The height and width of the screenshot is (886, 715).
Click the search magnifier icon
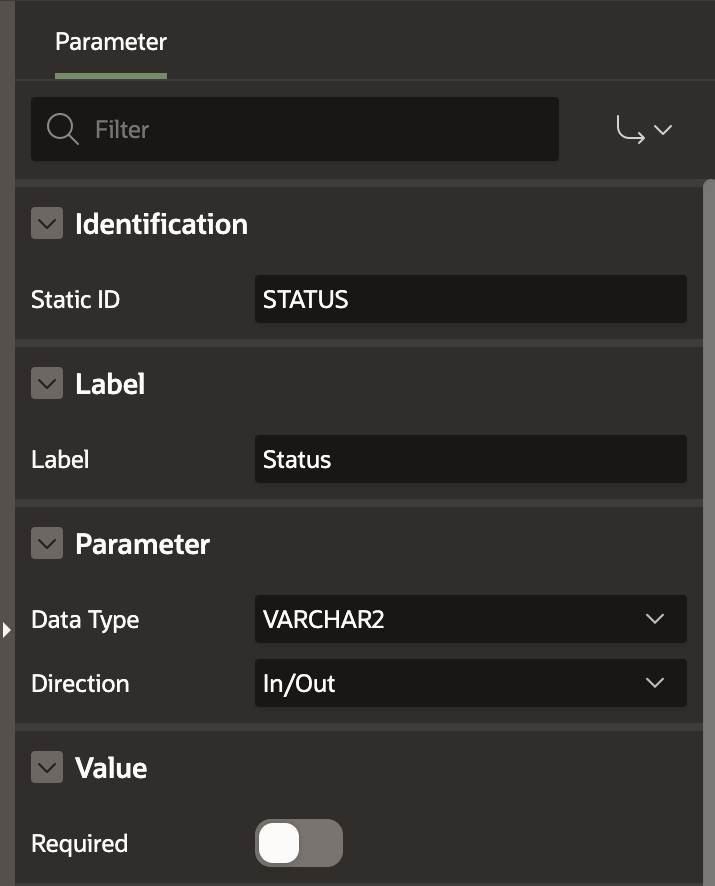[62, 129]
